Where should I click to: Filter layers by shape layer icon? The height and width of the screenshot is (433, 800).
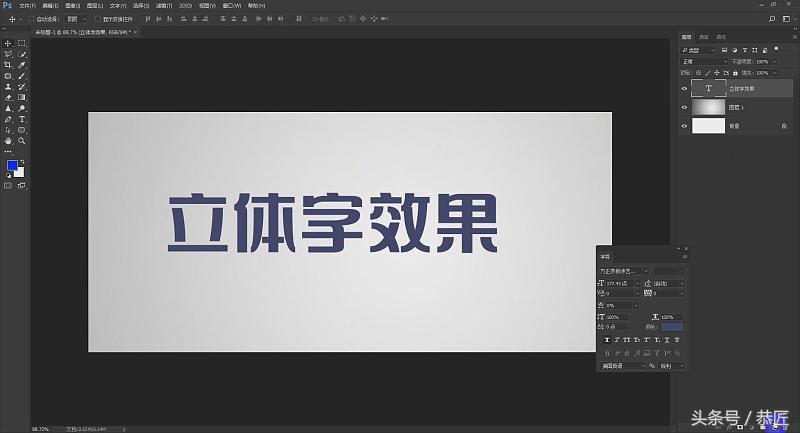(755, 50)
